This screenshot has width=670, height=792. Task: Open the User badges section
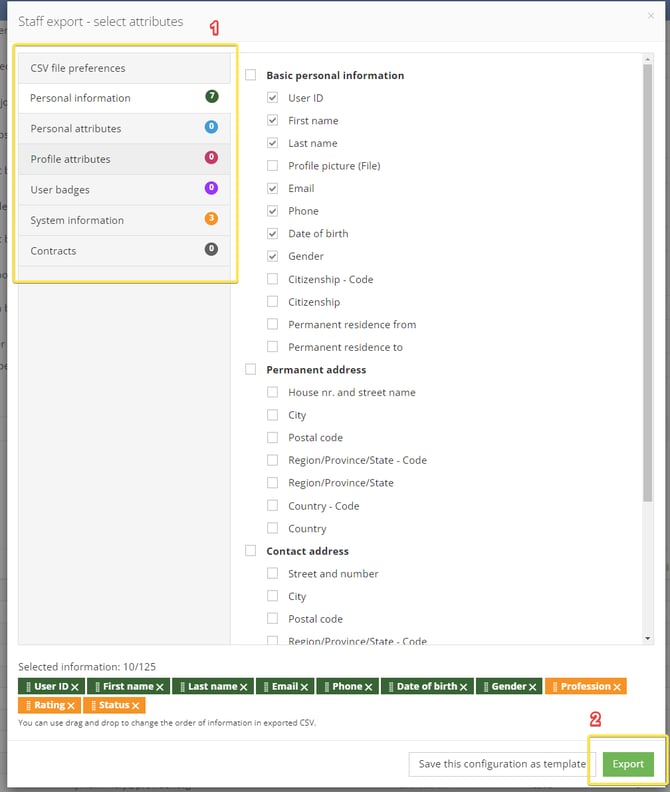(x=124, y=190)
